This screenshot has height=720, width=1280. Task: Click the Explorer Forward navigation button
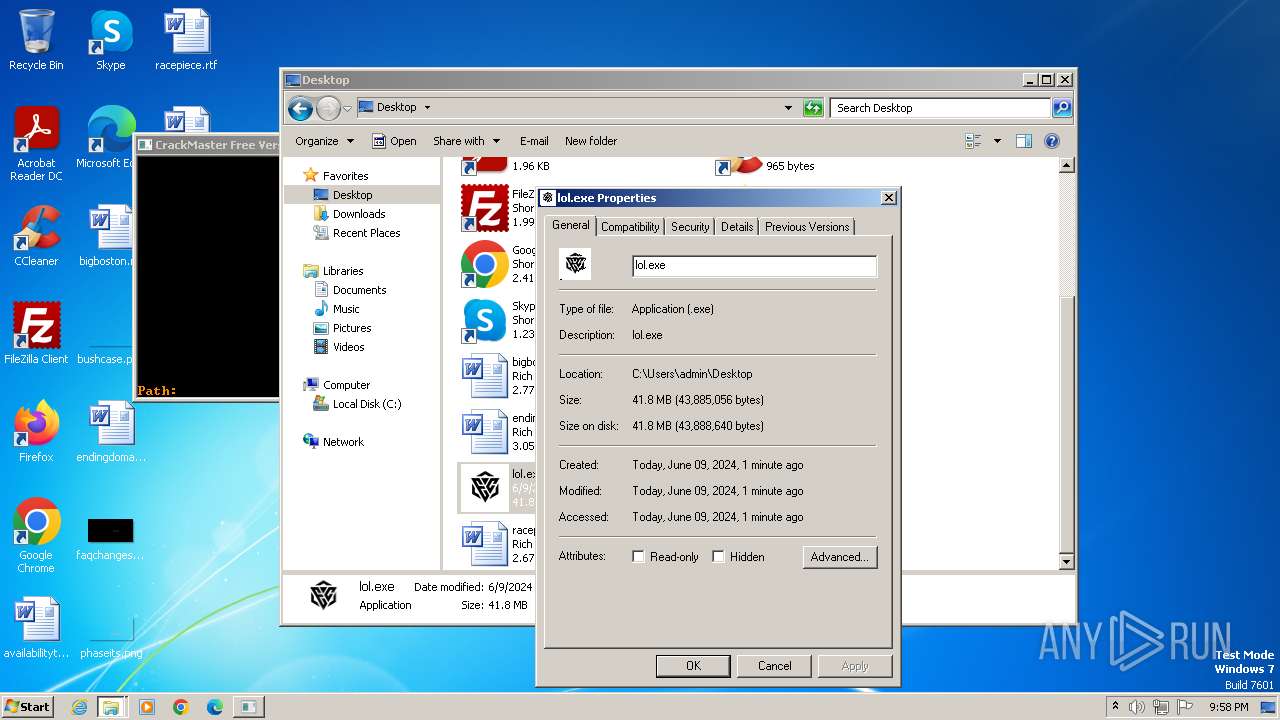pos(328,108)
